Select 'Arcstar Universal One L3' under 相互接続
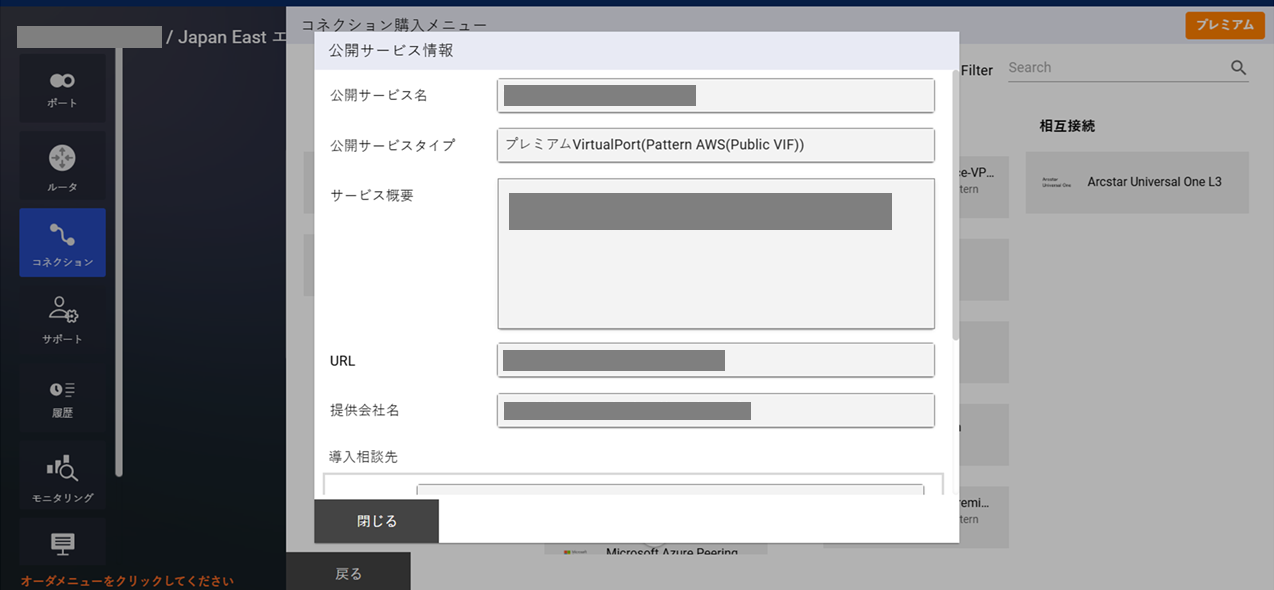The width and height of the screenshot is (1274, 590). pyautogui.click(x=1136, y=182)
